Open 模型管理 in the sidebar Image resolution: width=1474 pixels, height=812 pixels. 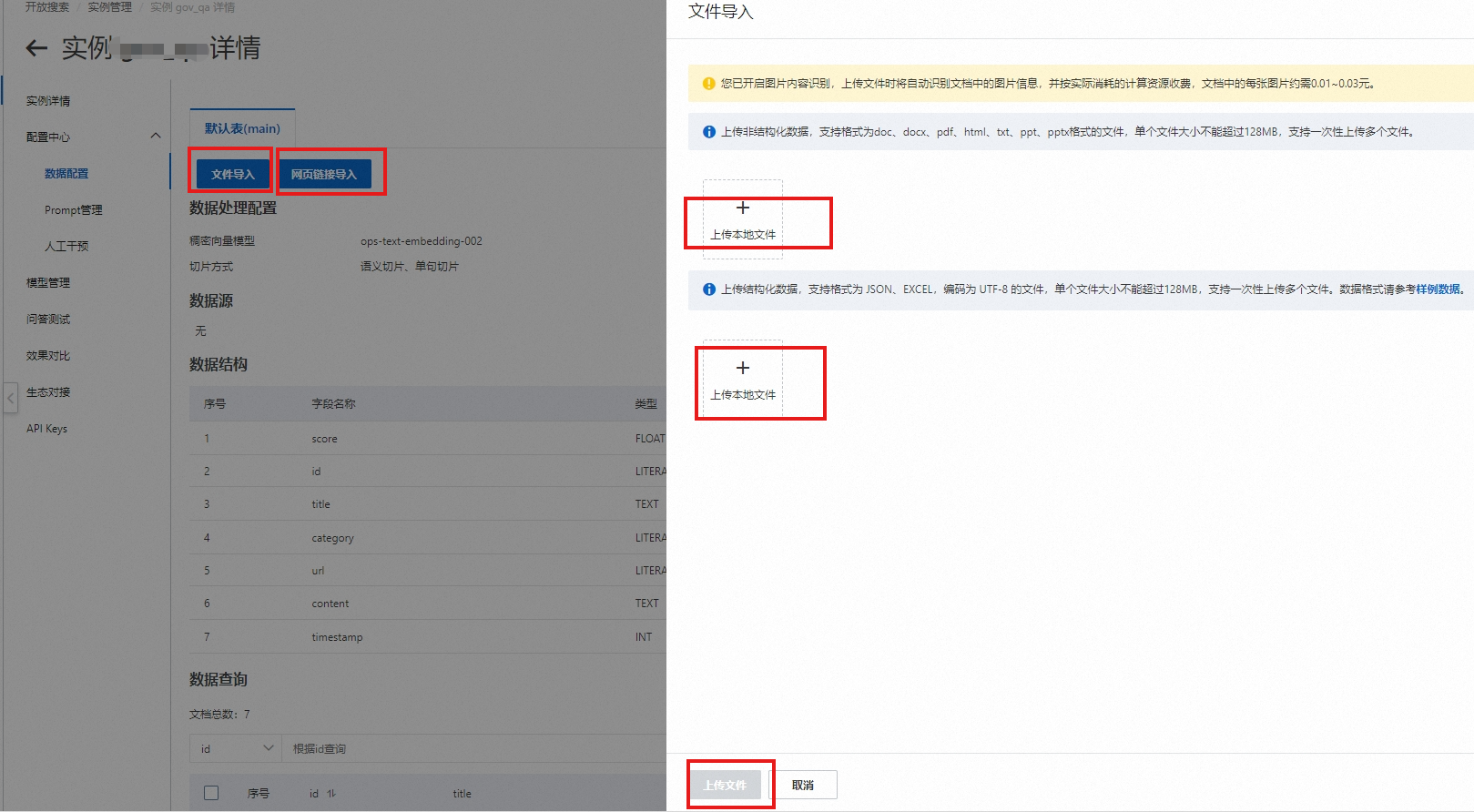click(x=48, y=283)
